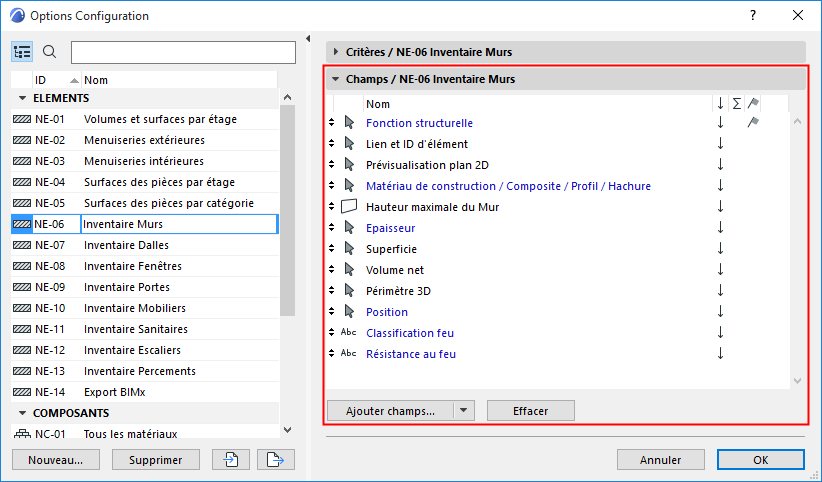
Task: Click the export scheme icon button
Action: [273, 460]
